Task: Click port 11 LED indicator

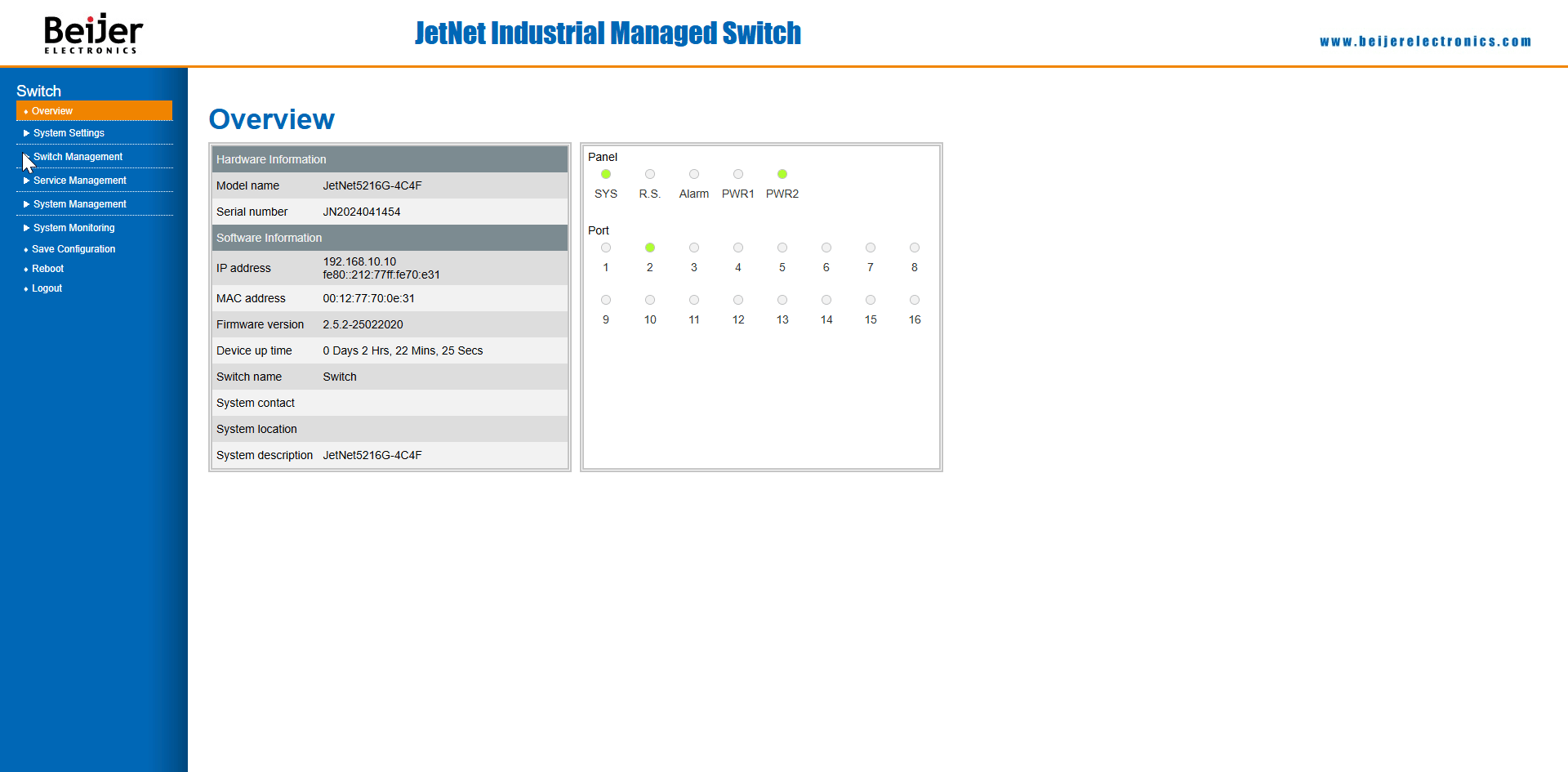Action: [694, 300]
